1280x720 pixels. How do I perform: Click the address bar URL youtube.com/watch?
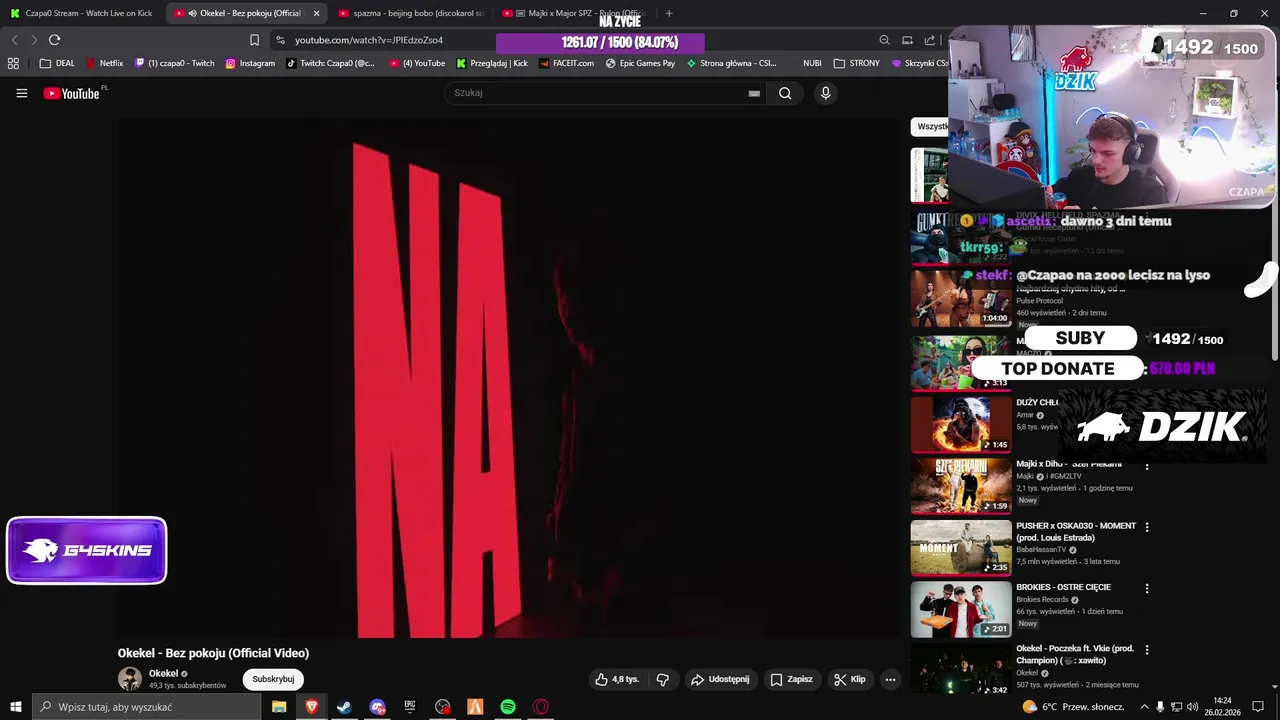coord(369,40)
